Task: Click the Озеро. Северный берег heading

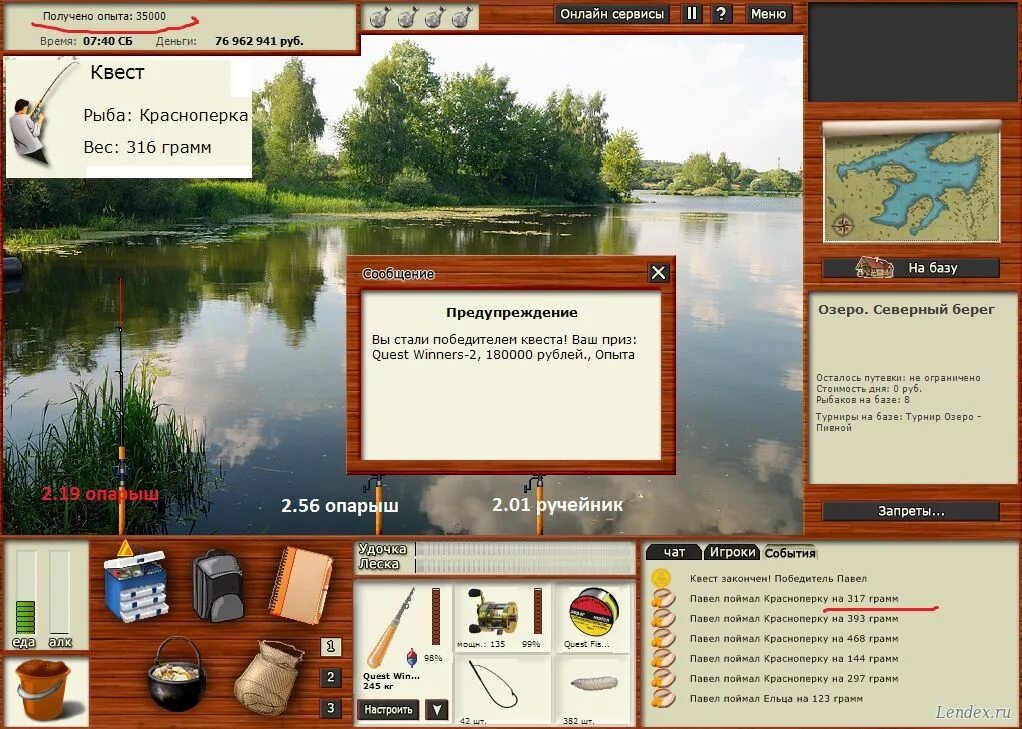Action: [906, 310]
